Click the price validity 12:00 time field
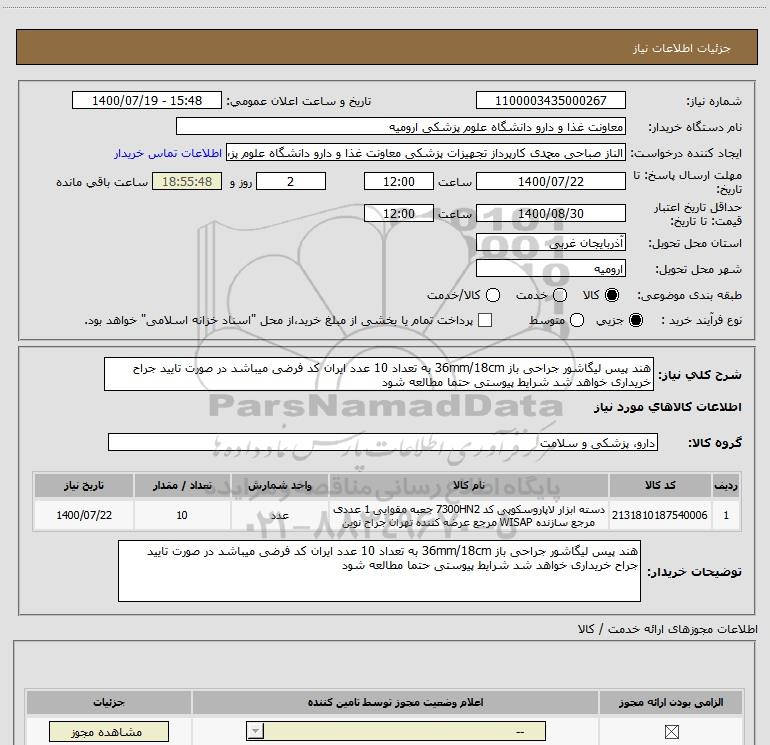The width and height of the screenshot is (770, 745). coord(399,213)
